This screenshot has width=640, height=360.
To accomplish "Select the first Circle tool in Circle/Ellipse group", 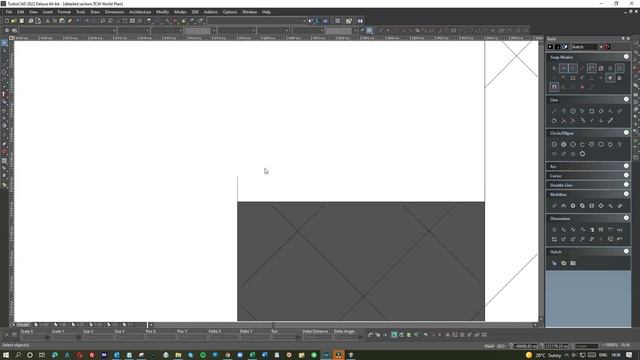I will point(554,144).
